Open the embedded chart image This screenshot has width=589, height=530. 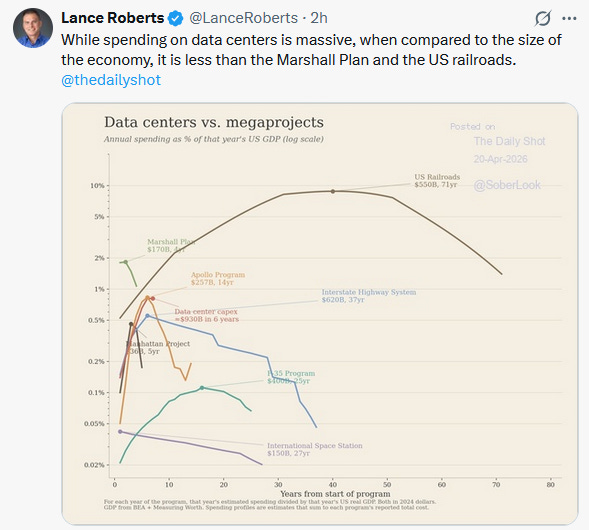tap(320, 313)
